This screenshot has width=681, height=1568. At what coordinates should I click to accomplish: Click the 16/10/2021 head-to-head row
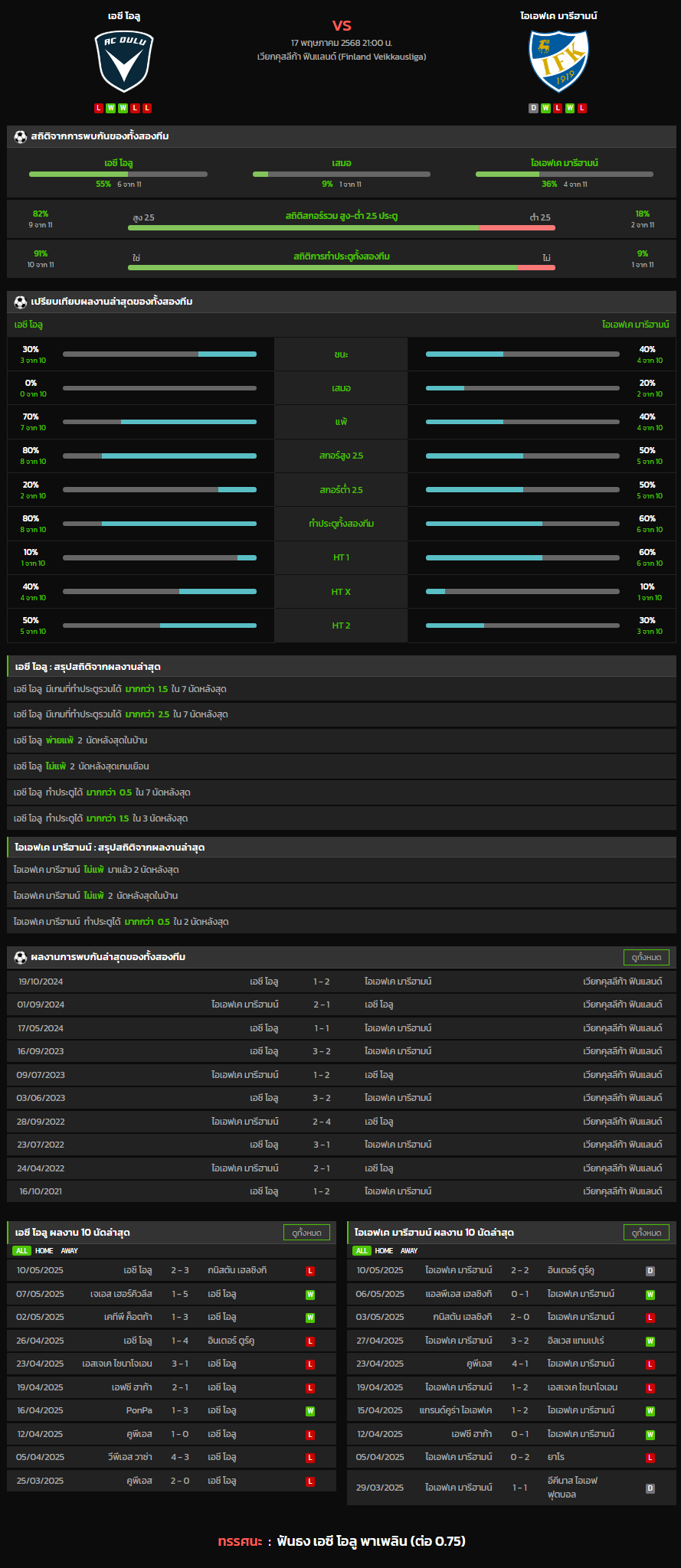tap(342, 1191)
